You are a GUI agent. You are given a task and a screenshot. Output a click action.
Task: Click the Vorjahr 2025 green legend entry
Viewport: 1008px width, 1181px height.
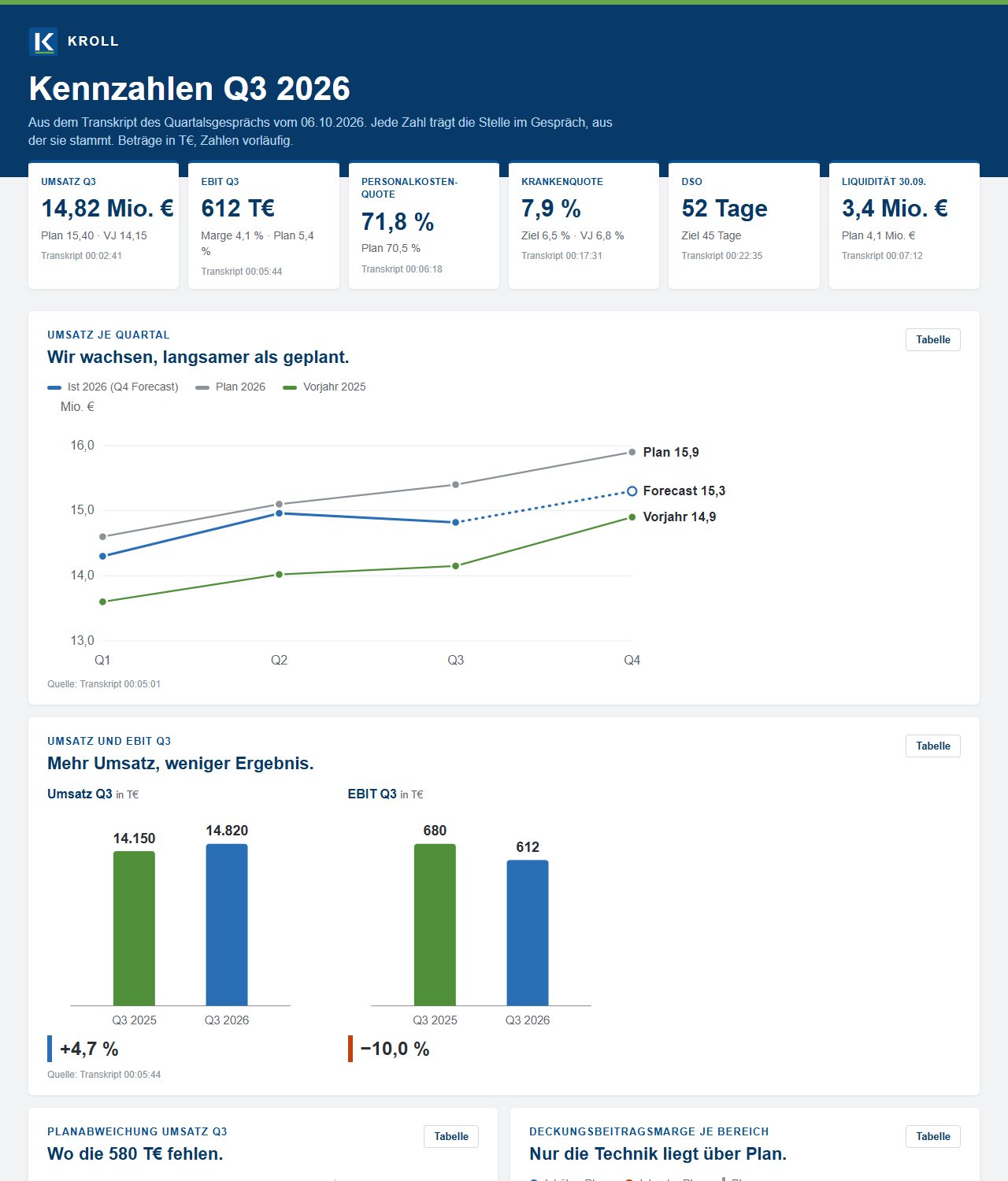(324, 387)
